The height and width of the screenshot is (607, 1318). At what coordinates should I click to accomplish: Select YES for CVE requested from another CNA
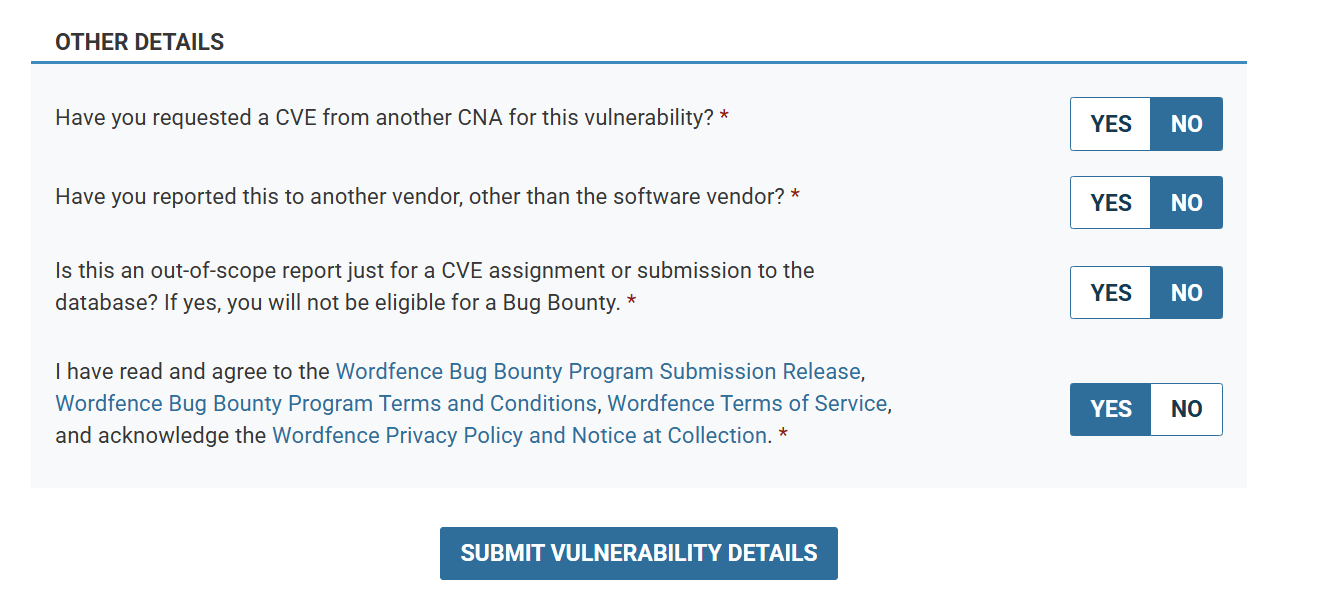click(1110, 124)
